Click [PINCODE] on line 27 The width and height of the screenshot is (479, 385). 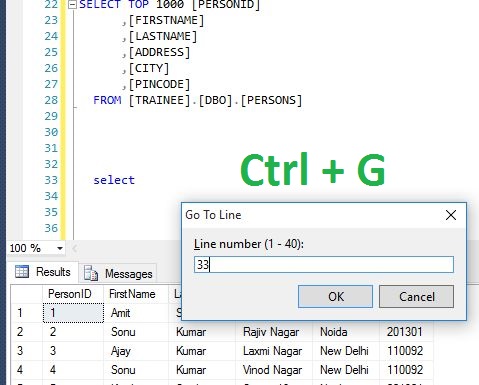click(x=159, y=84)
